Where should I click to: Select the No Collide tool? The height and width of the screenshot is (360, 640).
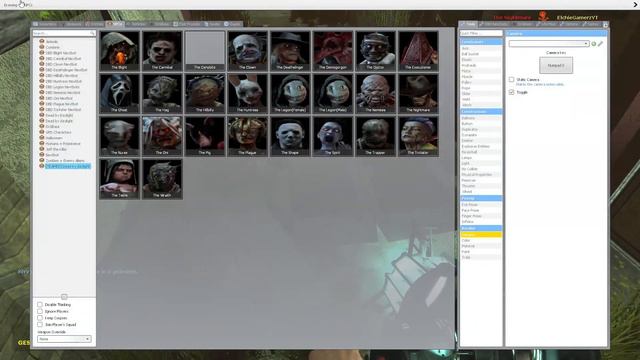[481, 169]
